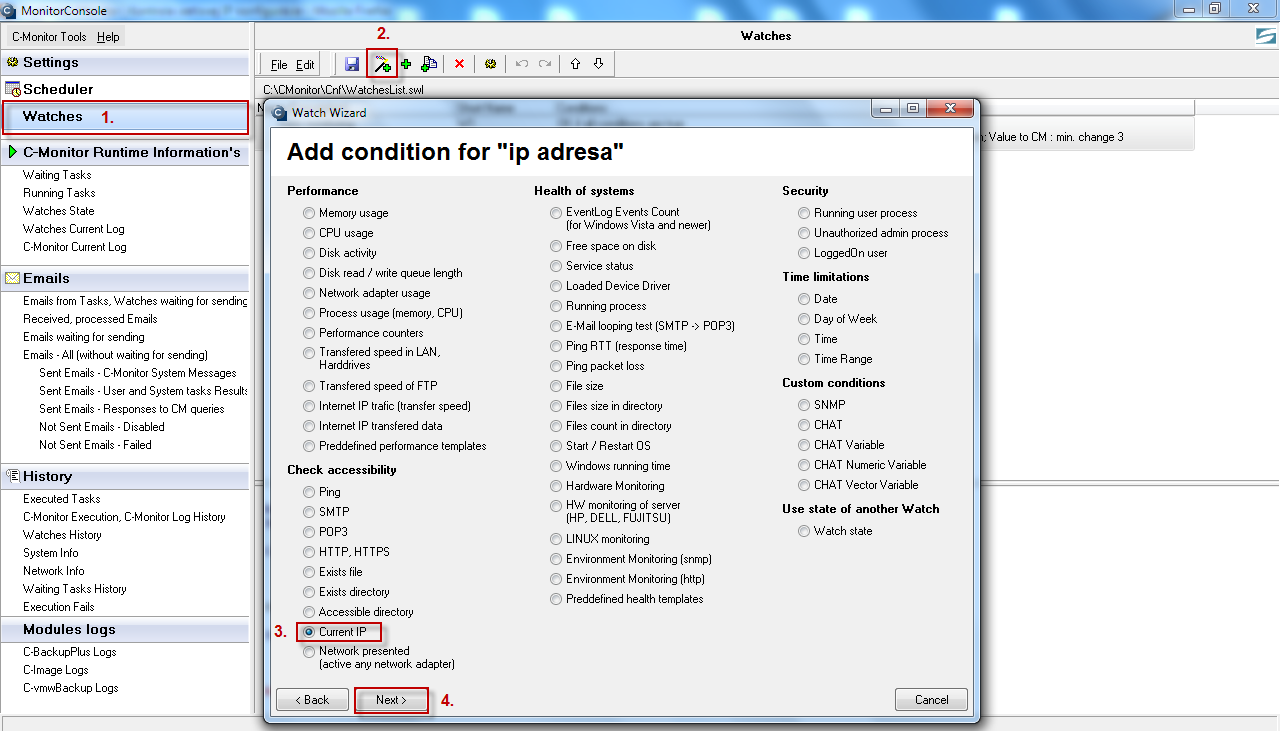Viewport: 1280px width, 731px height.
Task: Select the Time Range radio button
Action: 805,359
